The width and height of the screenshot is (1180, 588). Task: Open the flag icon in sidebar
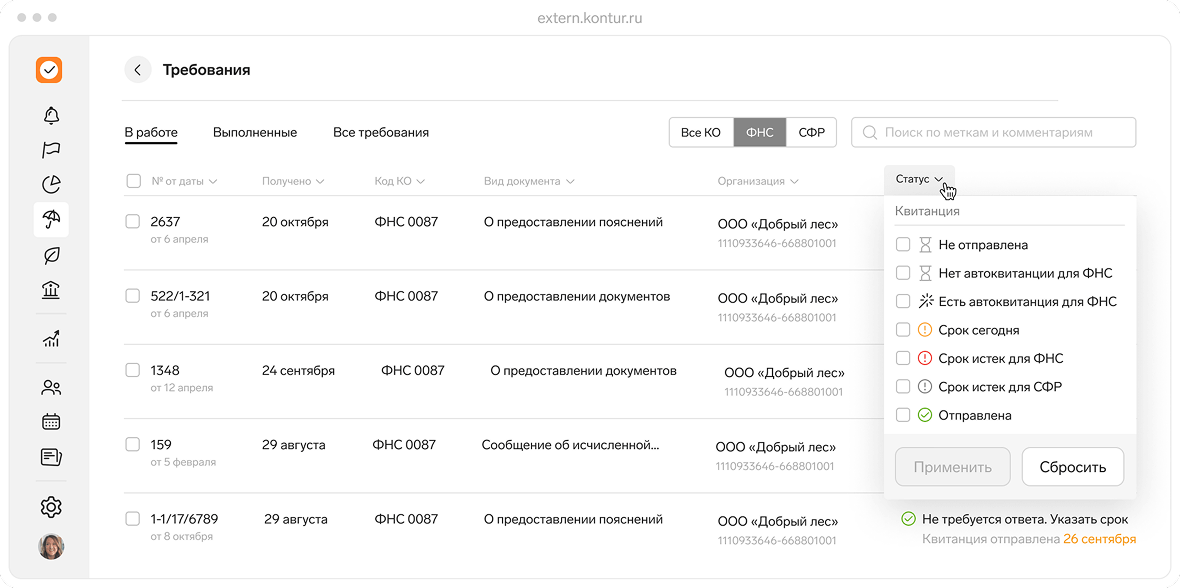[51, 150]
